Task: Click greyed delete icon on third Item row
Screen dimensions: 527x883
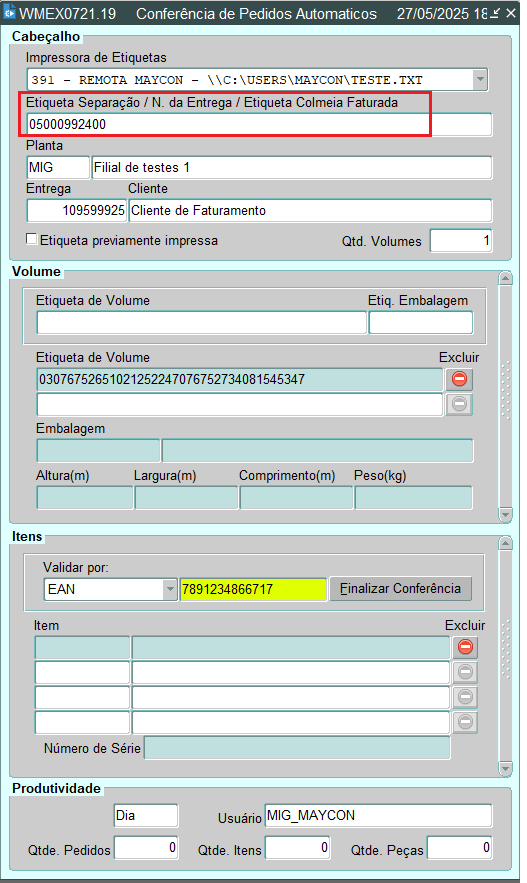Action: click(465, 697)
